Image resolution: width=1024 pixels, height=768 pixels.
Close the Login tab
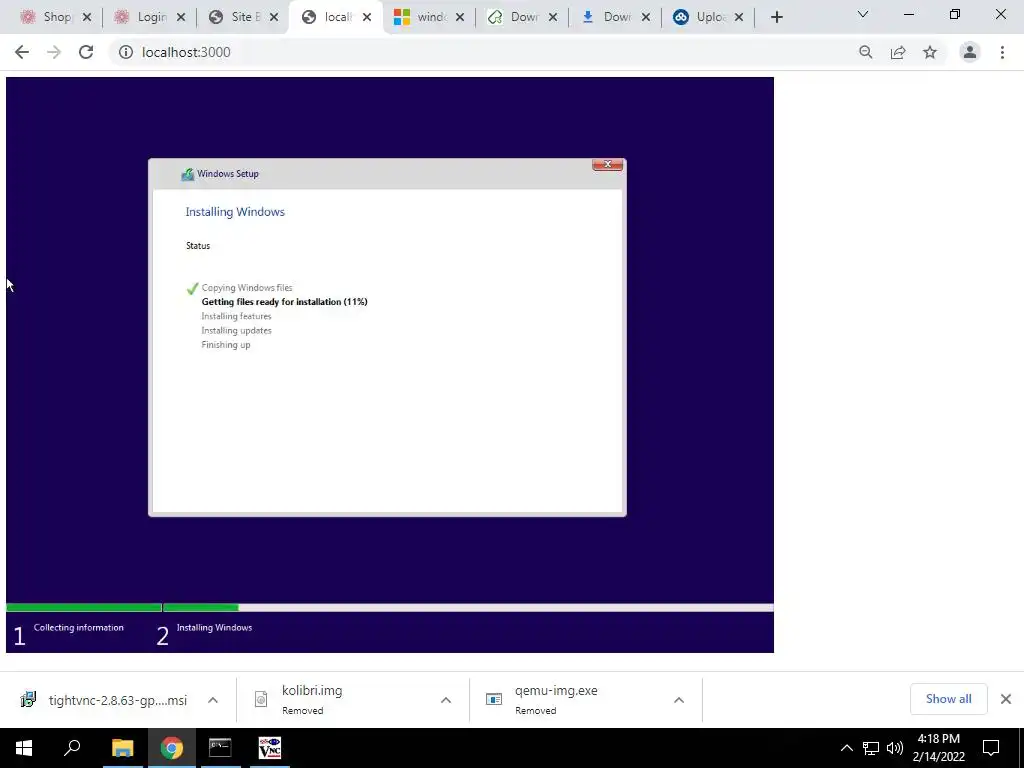pos(181,18)
